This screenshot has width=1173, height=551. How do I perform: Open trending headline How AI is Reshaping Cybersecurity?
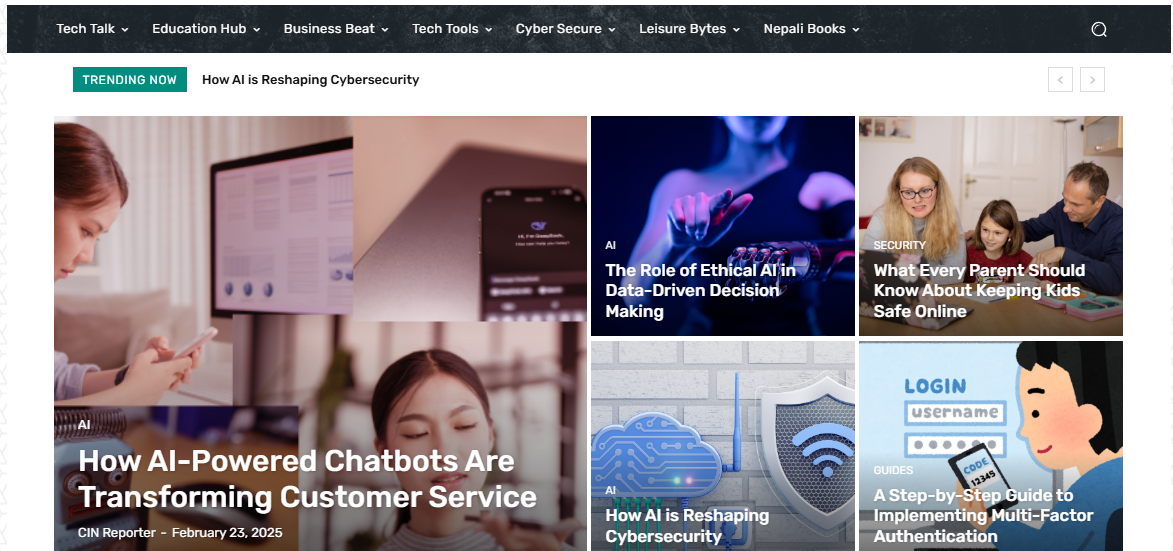pyautogui.click(x=310, y=80)
